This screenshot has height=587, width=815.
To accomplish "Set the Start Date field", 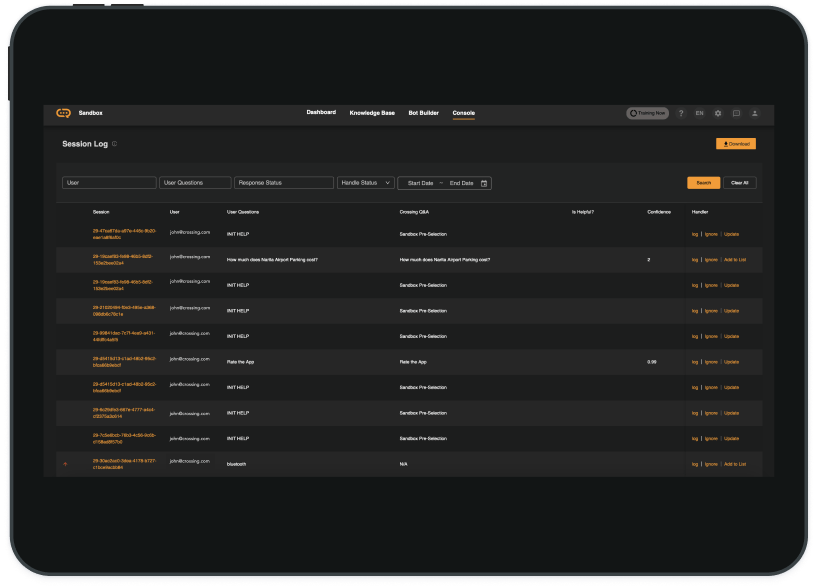I will pyautogui.click(x=420, y=184).
